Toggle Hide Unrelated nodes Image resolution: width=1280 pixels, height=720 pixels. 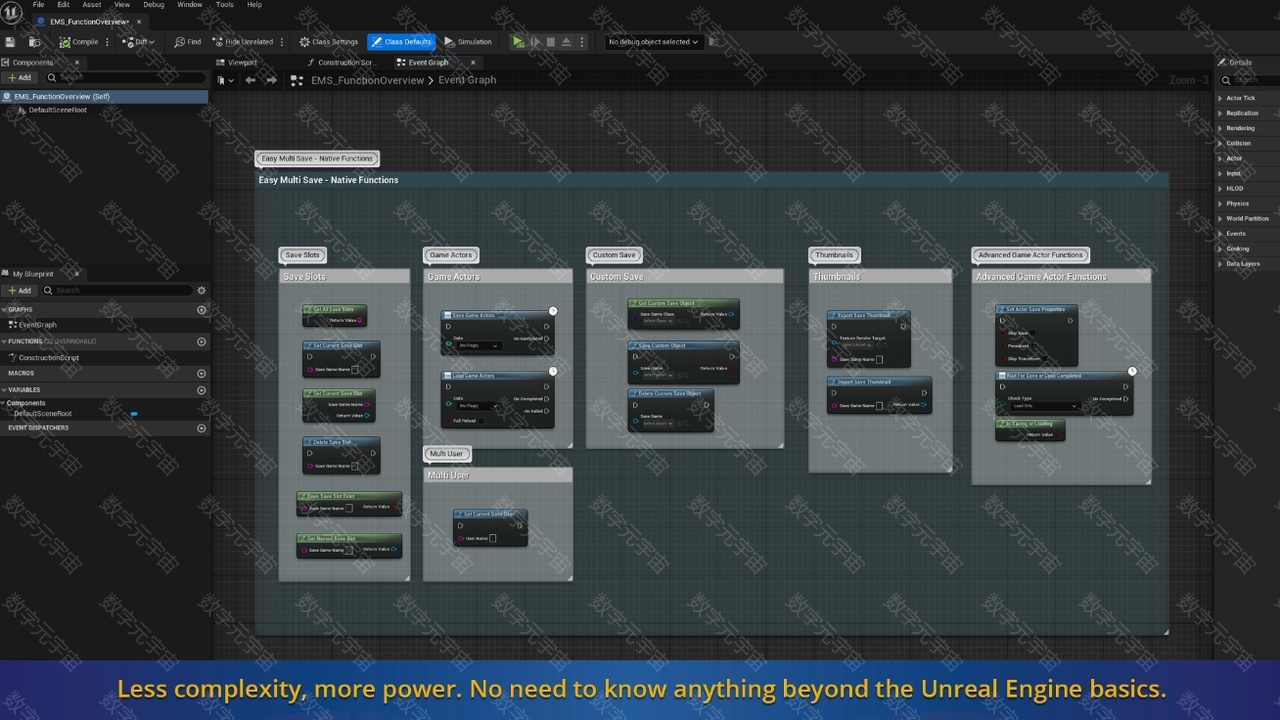242,42
